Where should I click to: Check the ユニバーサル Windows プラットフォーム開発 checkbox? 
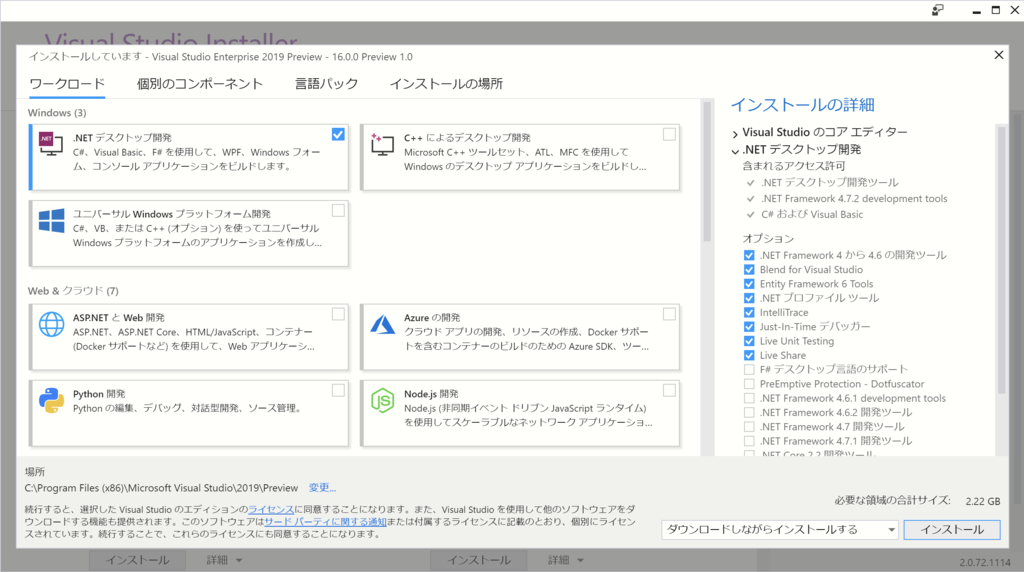338,211
